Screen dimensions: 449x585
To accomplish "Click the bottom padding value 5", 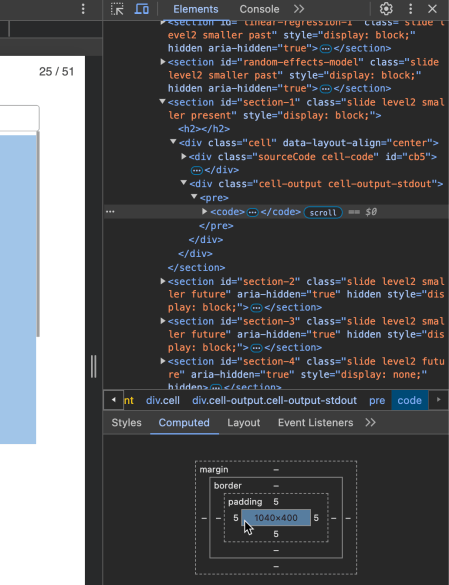I will (x=276, y=534).
